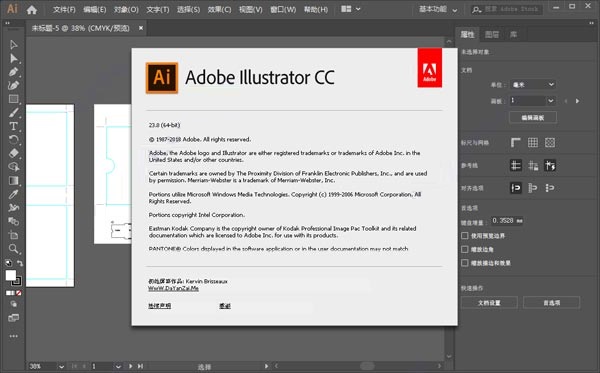Select the Shape Builder tool
This screenshot has width=600, height=373.
point(13,167)
